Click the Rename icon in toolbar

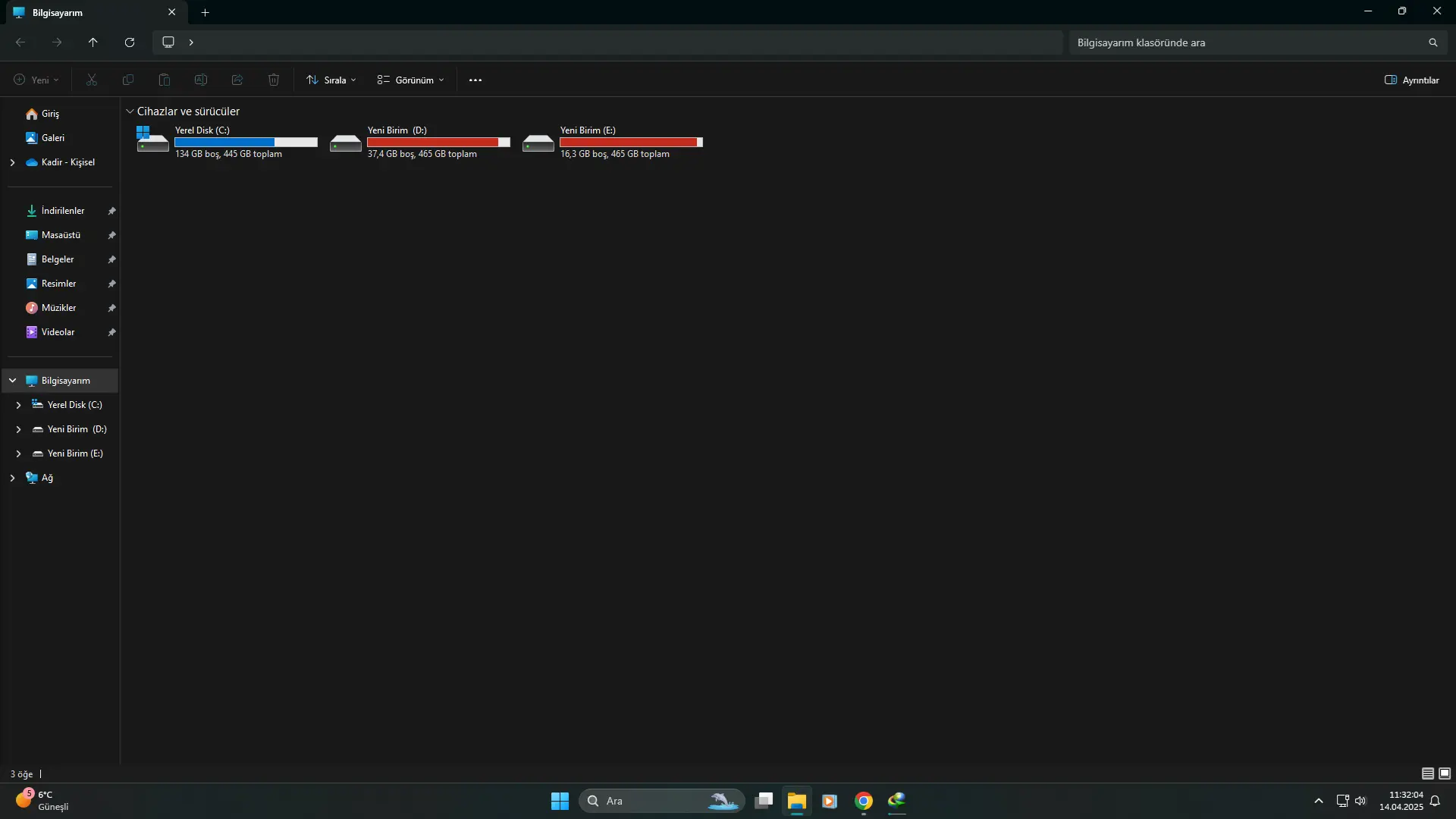[201, 80]
